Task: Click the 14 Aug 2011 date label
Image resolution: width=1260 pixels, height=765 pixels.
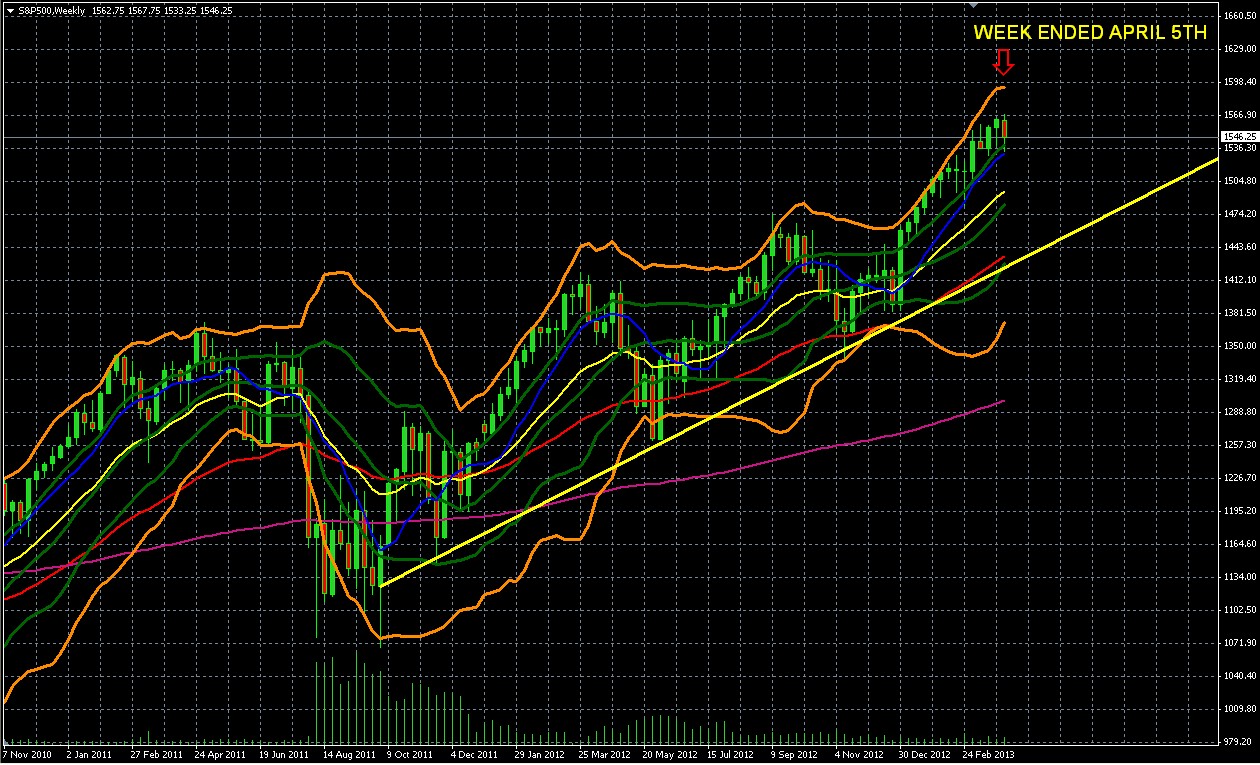Action: [350, 755]
